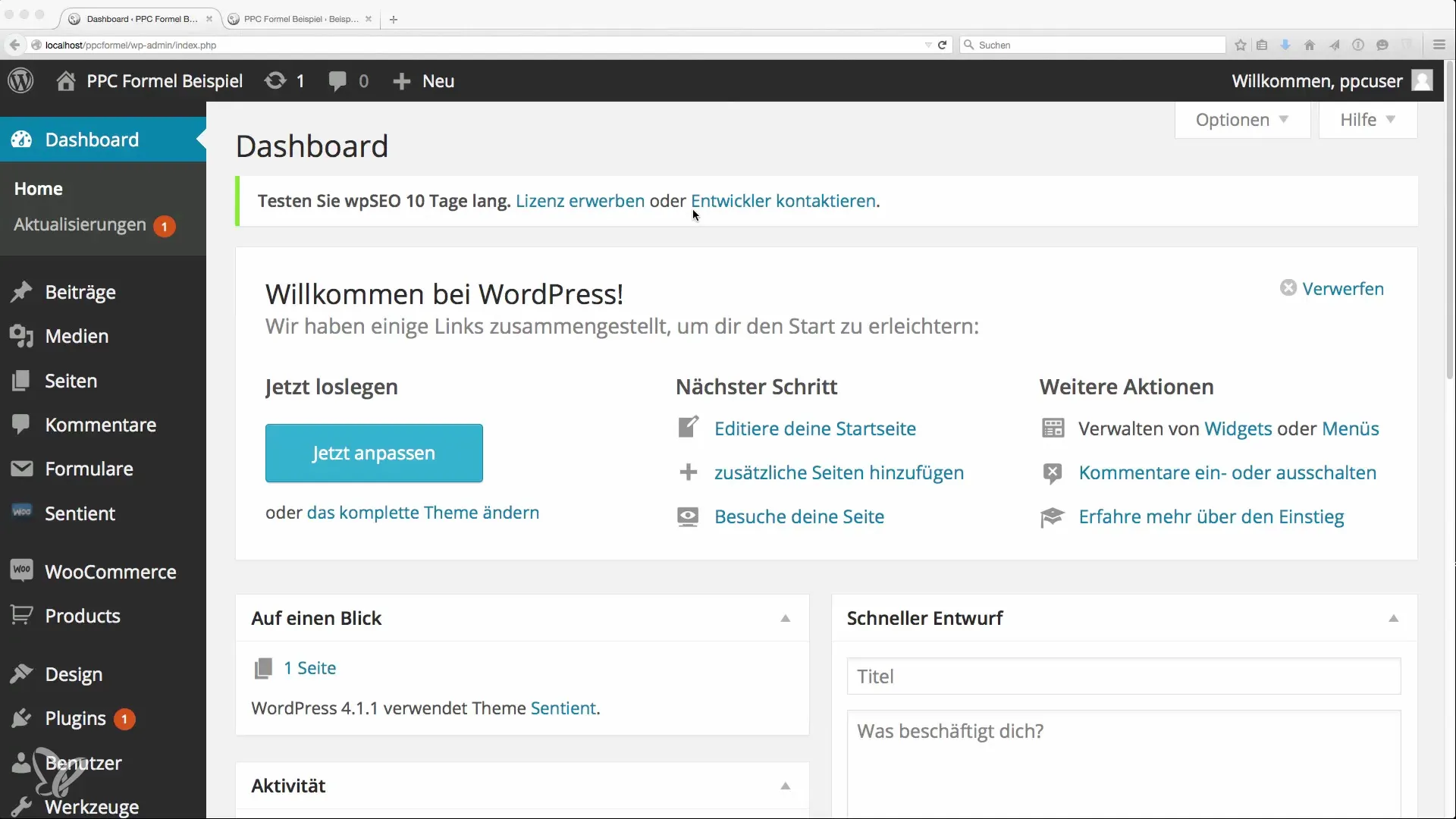Click the Menüs link

pyautogui.click(x=1351, y=428)
